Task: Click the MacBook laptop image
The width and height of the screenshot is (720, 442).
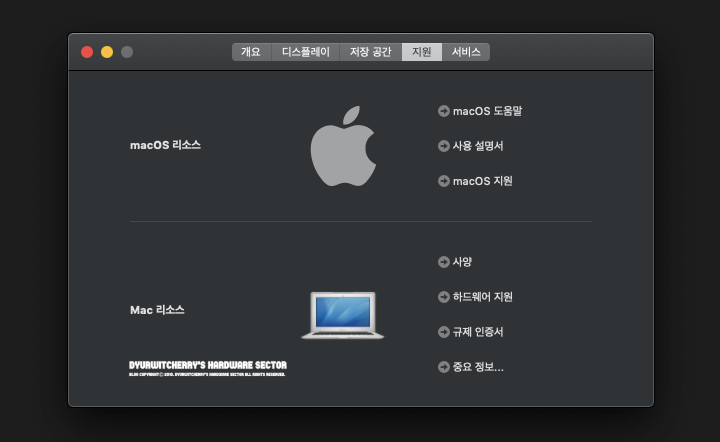Action: point(343,315)
